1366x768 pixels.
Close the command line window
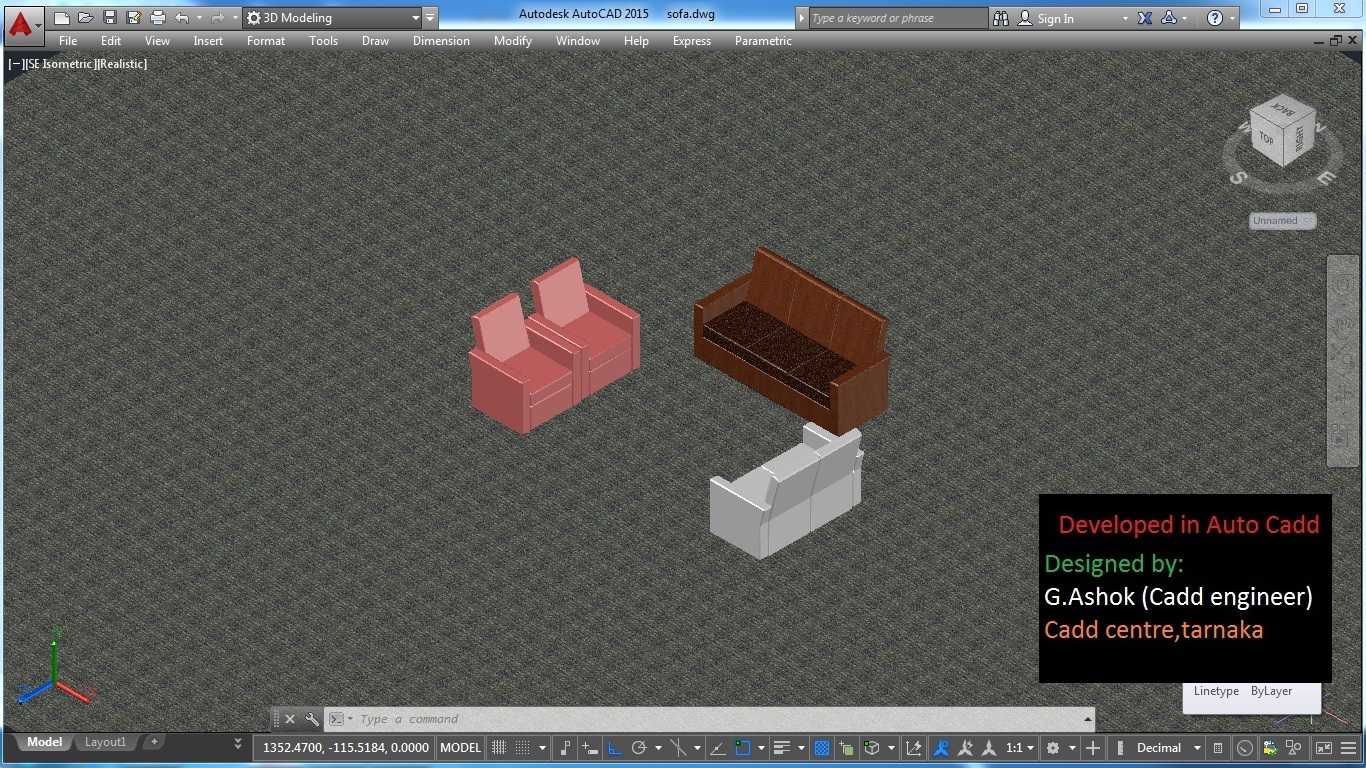290,719
